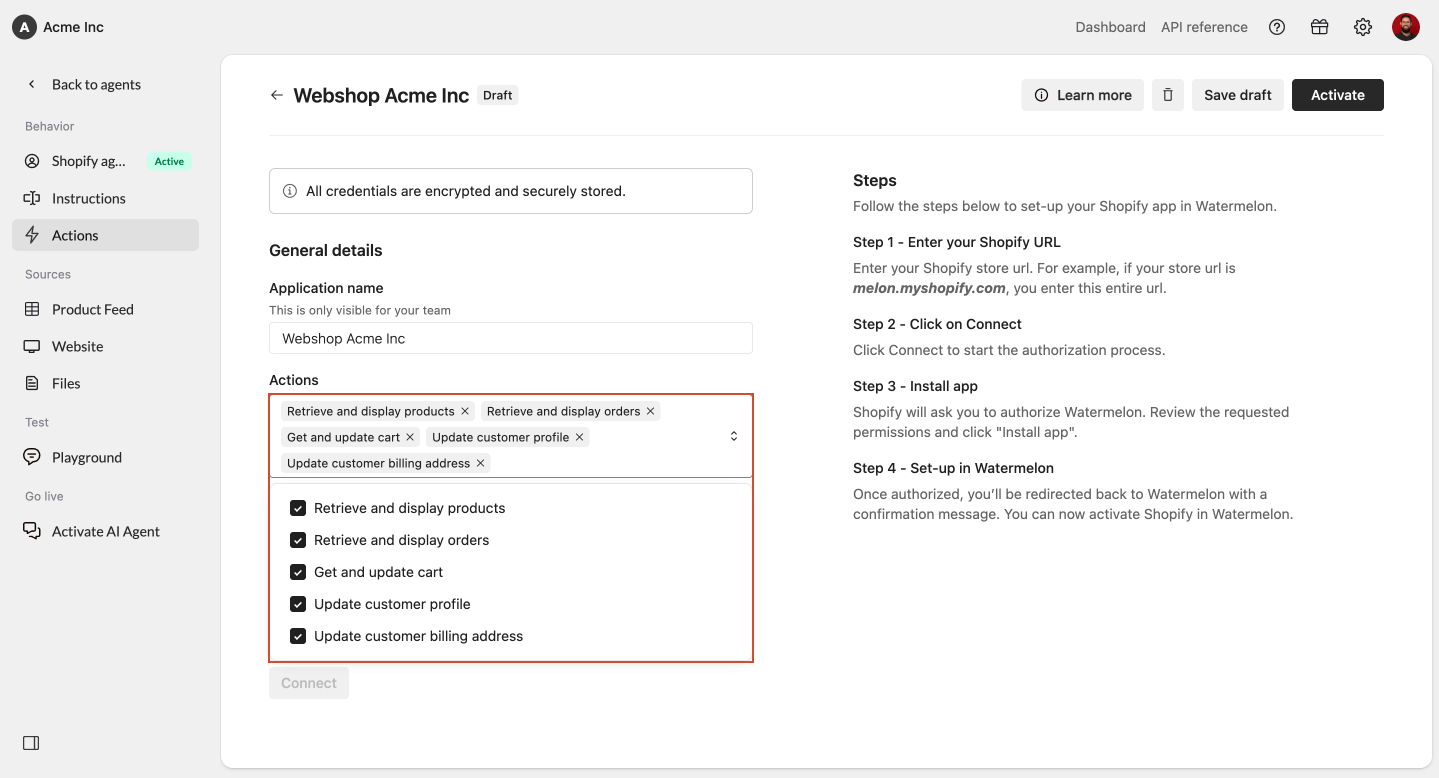Uncheck Retrieve and display products checkbox
The height and width of the screenshot is (778, 1439).
[298, 508]
